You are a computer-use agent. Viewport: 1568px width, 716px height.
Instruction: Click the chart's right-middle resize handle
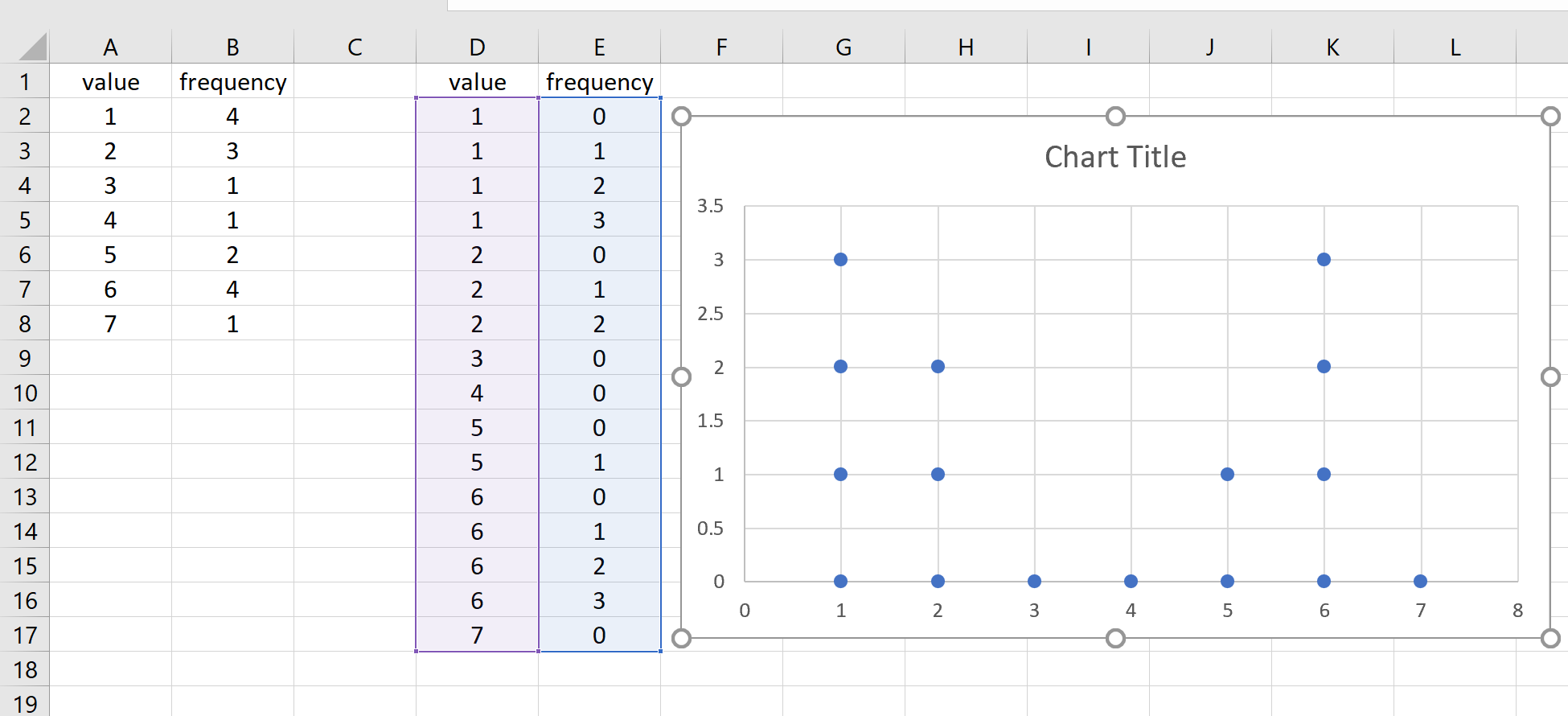click(1550, 377)
